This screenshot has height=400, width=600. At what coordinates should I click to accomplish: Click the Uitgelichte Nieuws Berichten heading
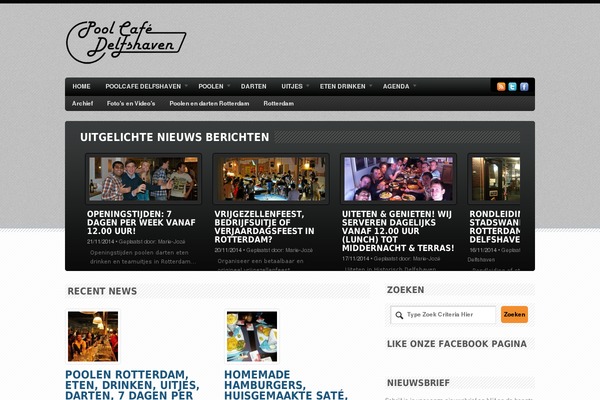coord(174,137)
